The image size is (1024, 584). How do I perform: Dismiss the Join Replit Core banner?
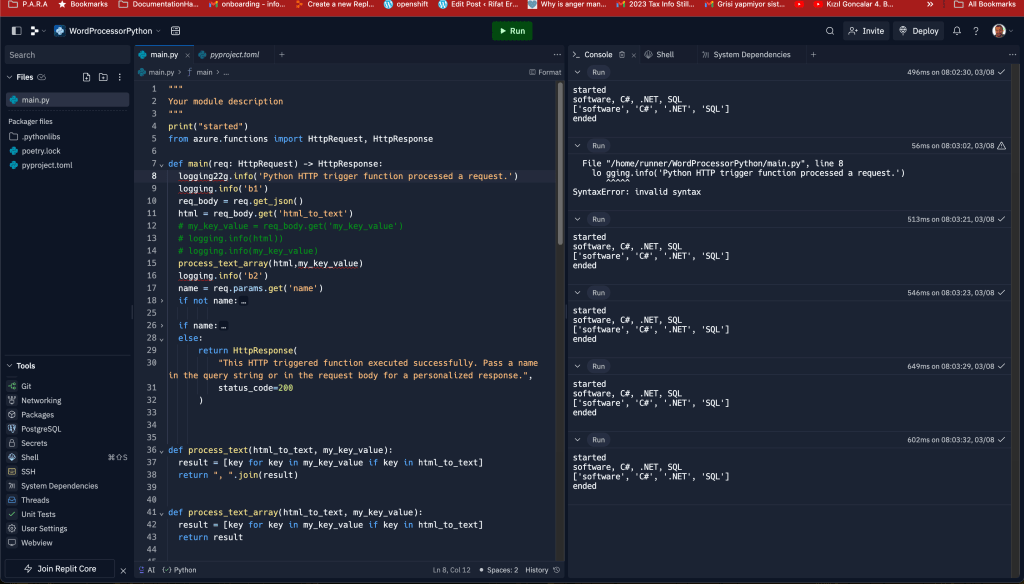click(x=123, y=571)
